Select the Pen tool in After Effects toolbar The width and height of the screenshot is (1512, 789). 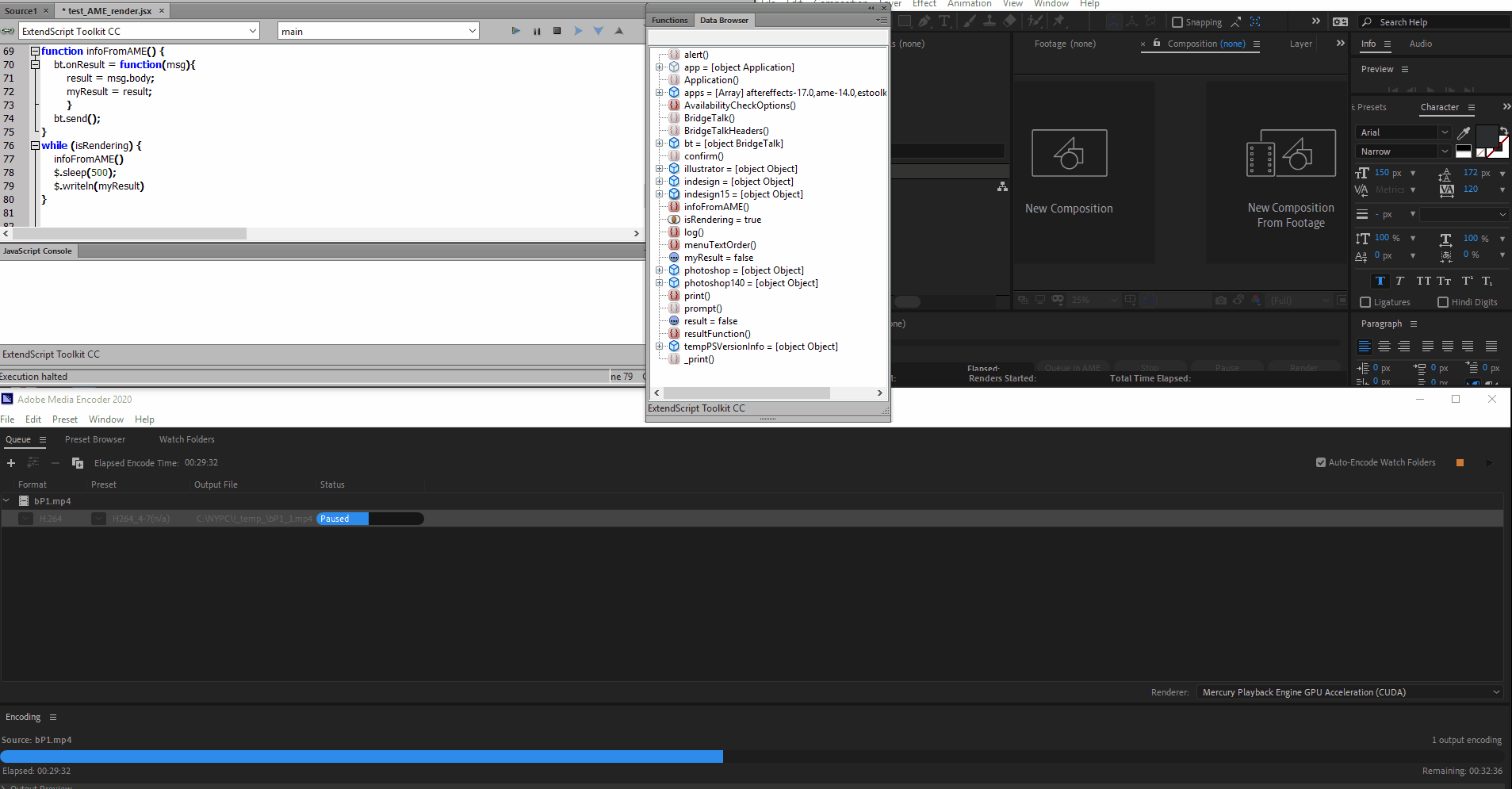coord(924,21)
